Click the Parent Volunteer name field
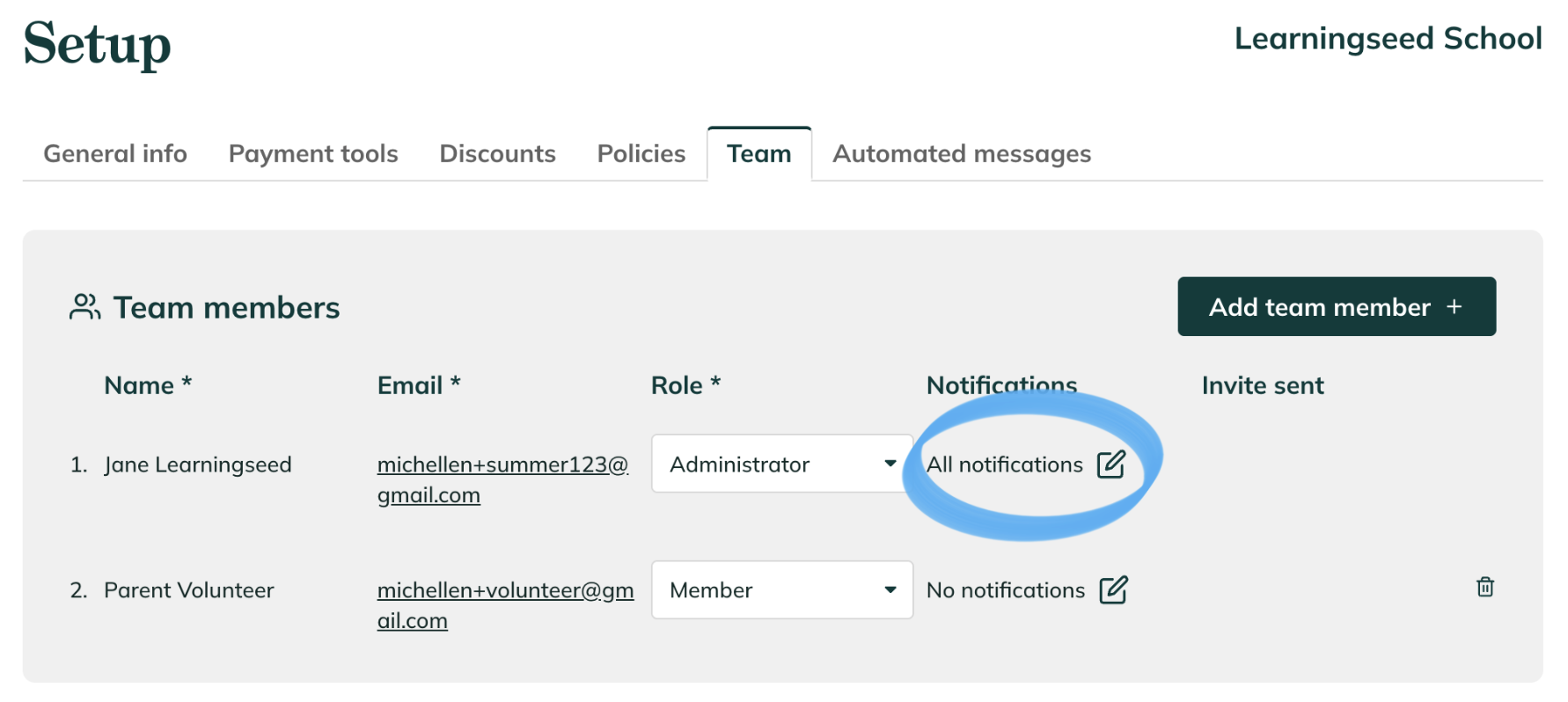 pos(189,590)
